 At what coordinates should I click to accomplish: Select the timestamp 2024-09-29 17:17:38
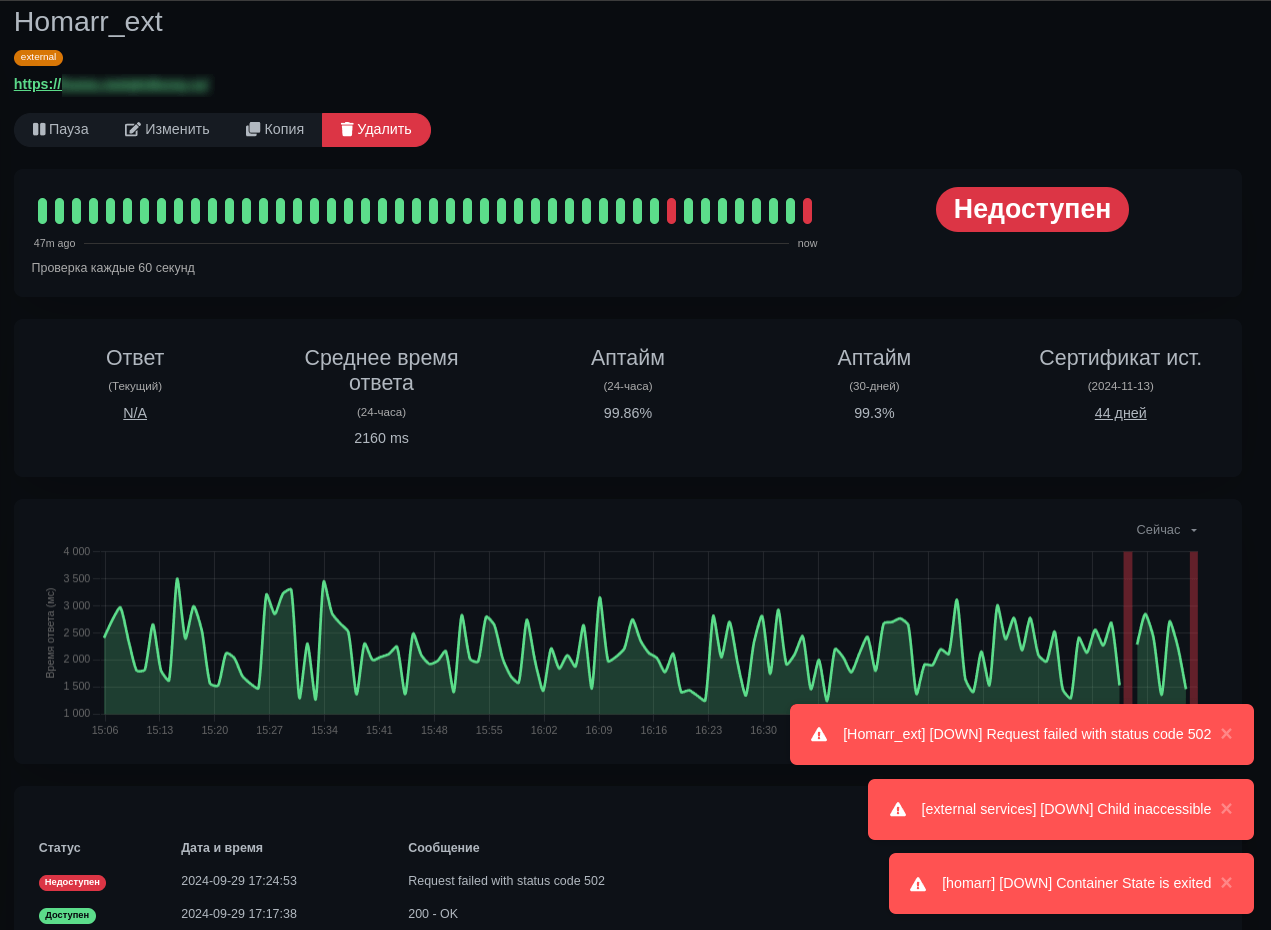coord(239,914)
